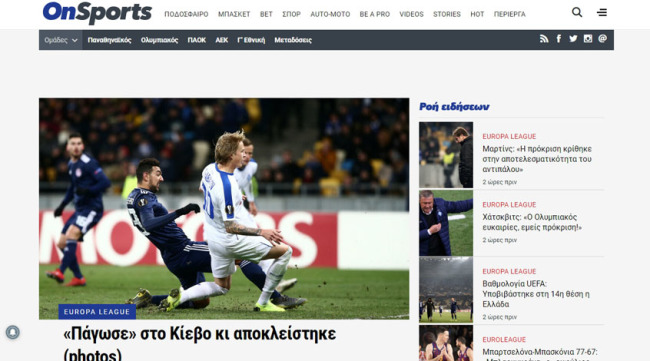Open the ΠΟΔΟΣΦΑΙΡΟ menu

pos(186,14)
